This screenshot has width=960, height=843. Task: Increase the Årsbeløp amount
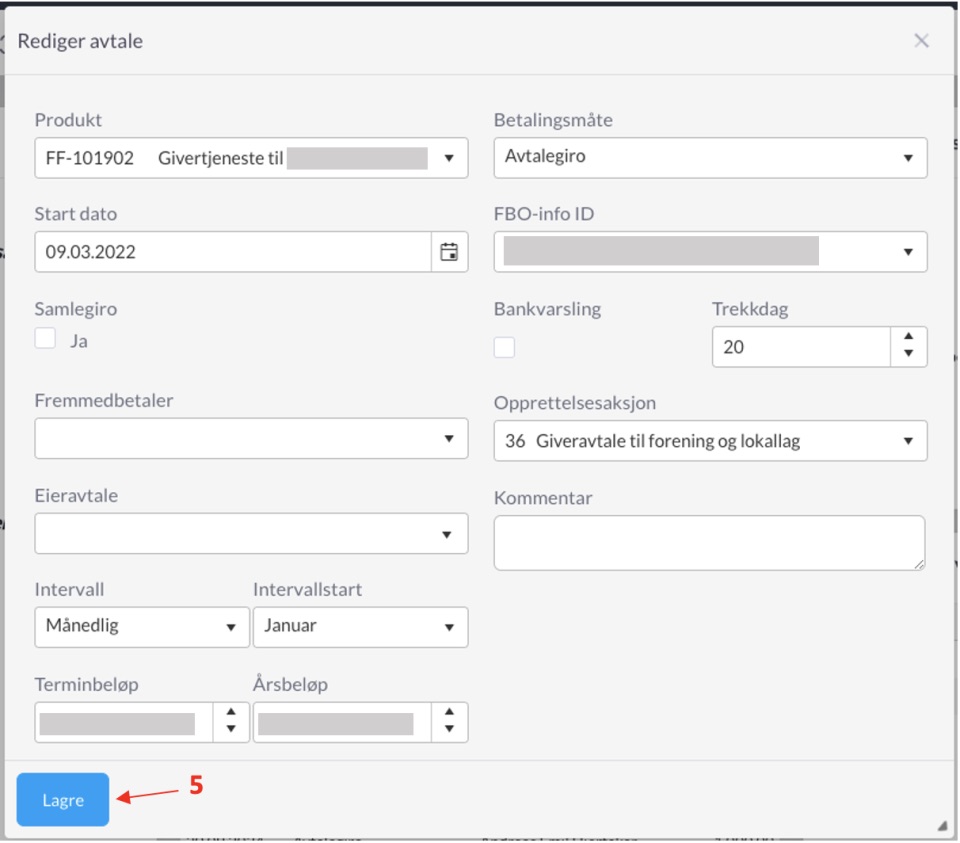click(x=449, y=713)
